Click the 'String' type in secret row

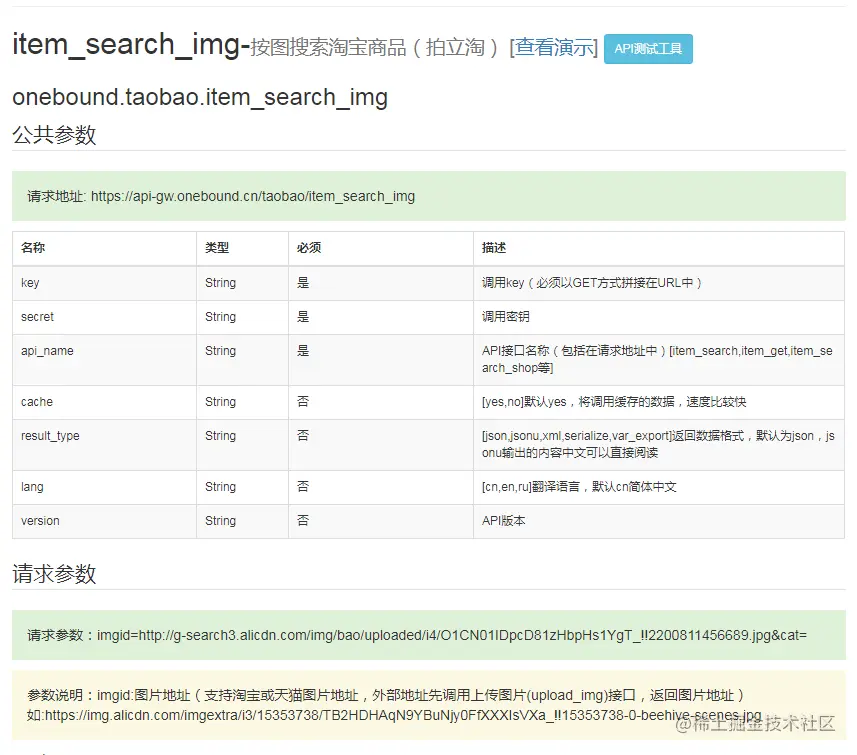220,317
